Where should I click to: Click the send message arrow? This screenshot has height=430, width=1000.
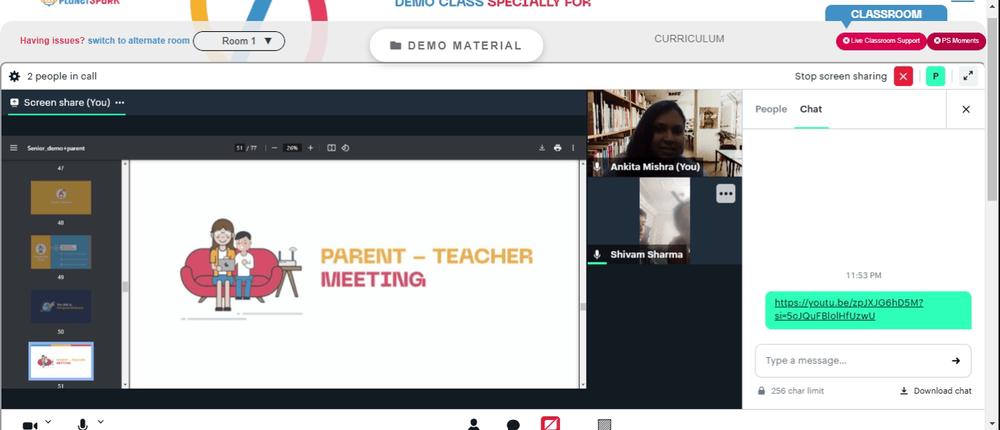(956, 361)
